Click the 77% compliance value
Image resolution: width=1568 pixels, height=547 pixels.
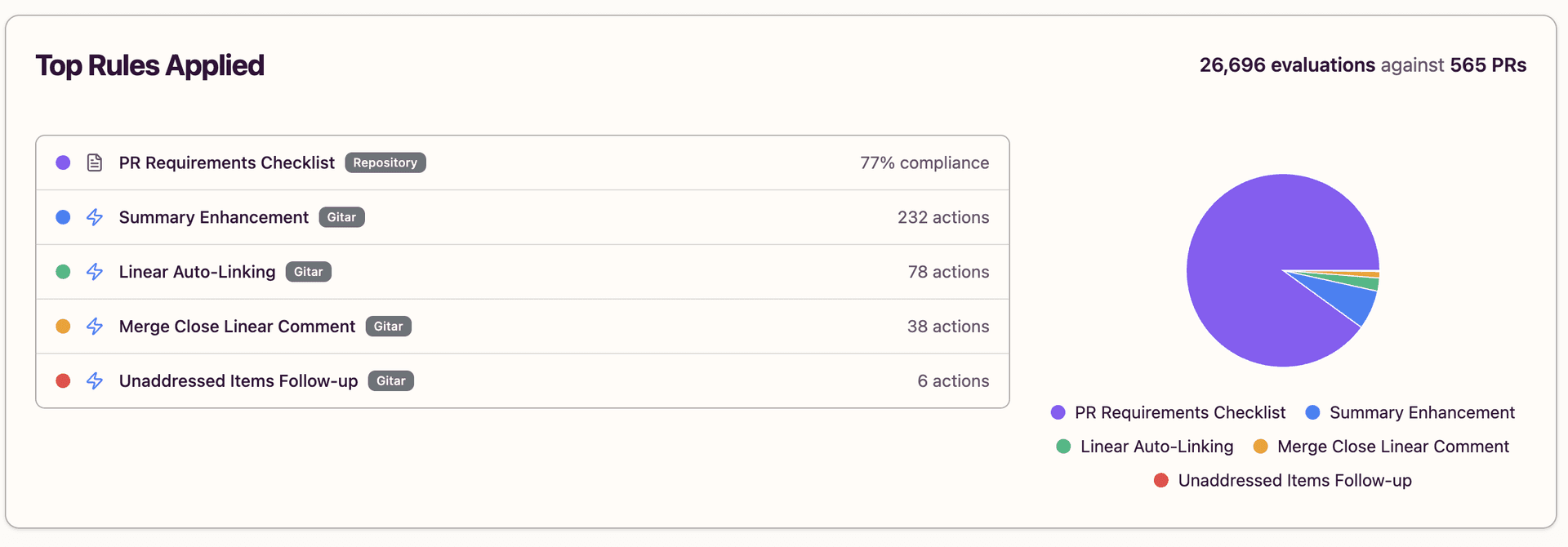click(x=924, y=162)
